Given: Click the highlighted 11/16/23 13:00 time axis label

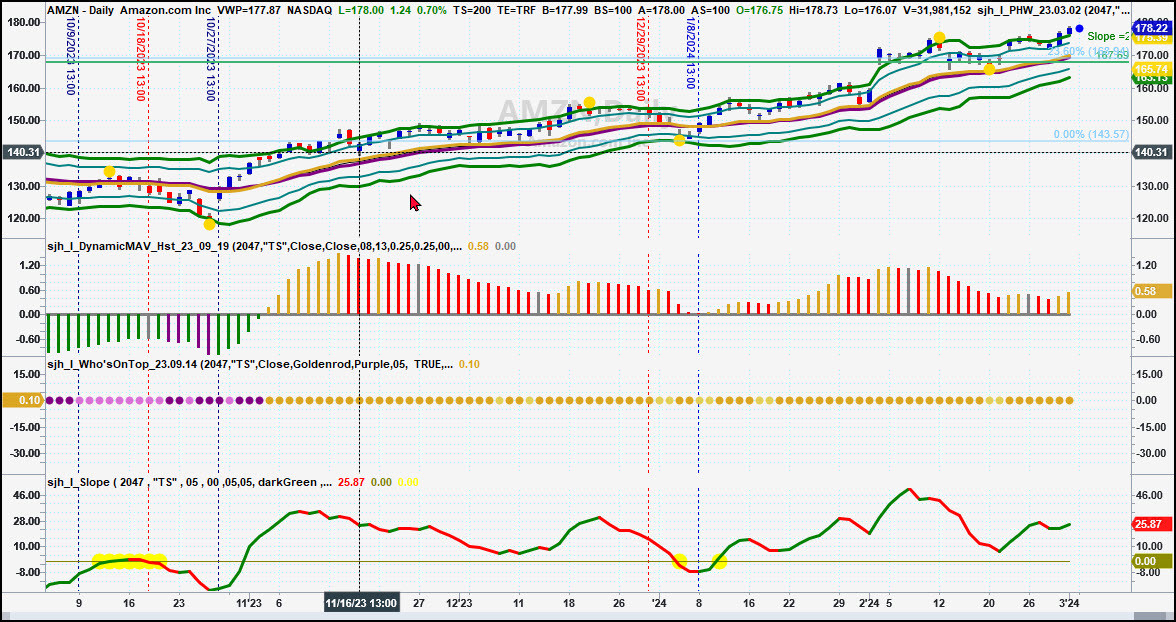Looking at the screenshot, I should (x=361, y=602).
